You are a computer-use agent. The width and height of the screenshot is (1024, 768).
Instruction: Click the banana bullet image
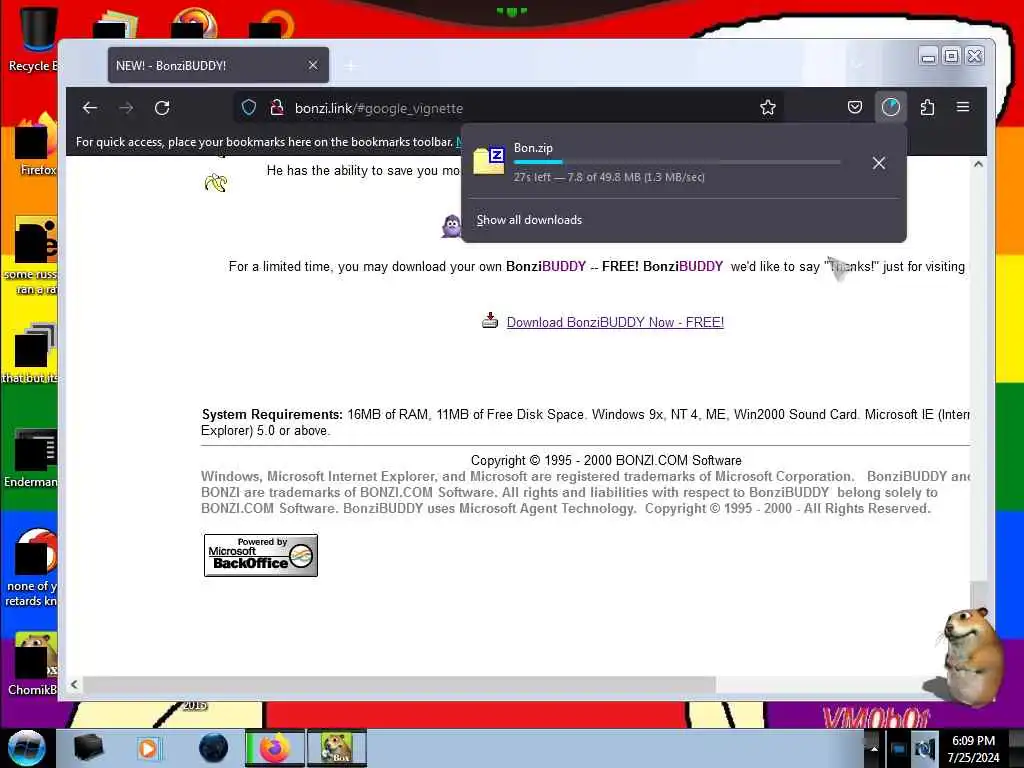[x=216, y=182]
